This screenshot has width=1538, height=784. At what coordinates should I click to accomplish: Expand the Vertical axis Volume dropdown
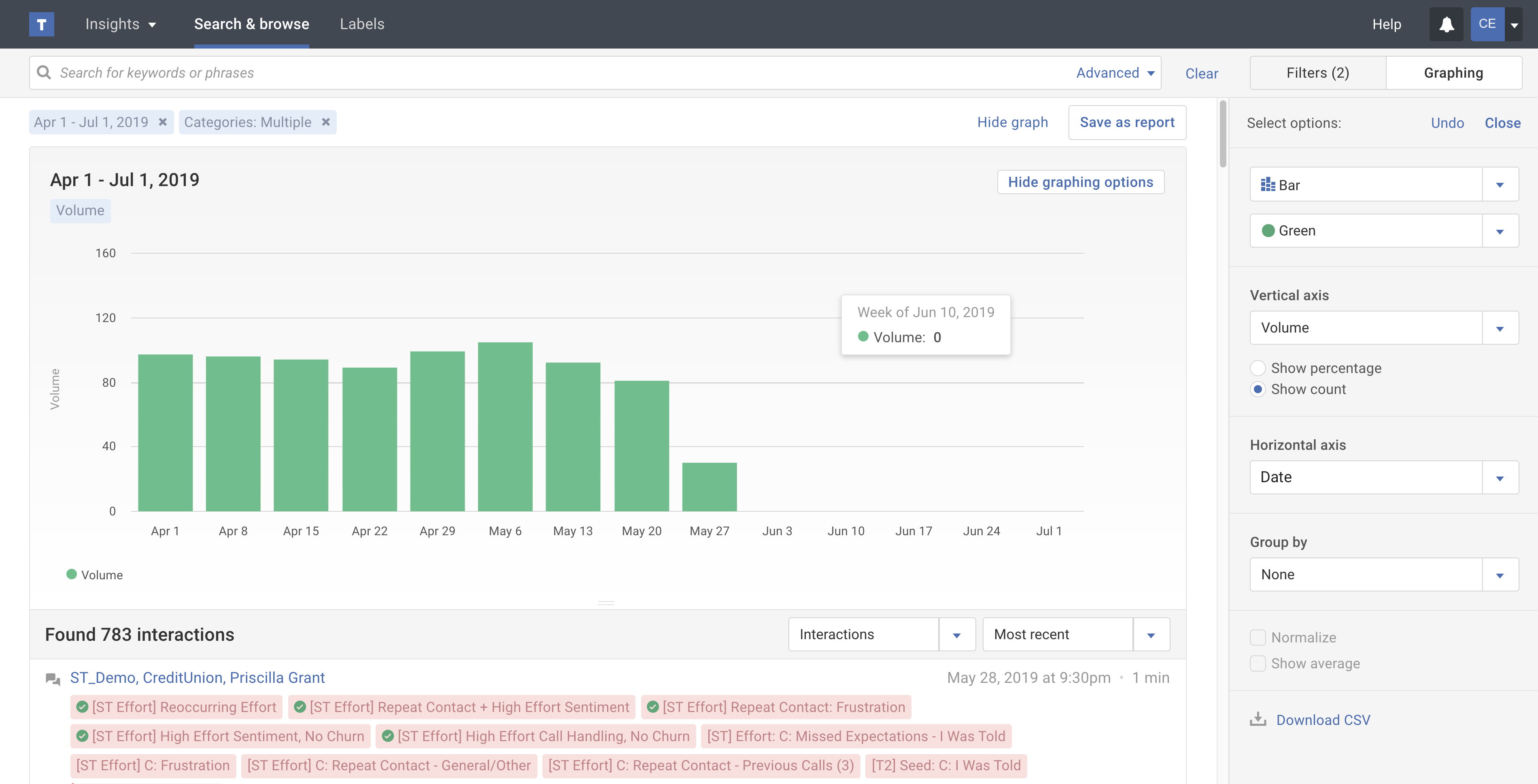[1500, 328]
